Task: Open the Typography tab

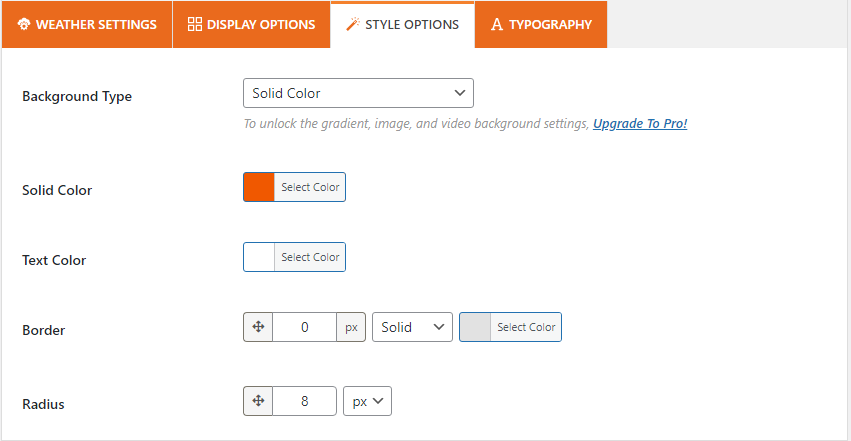Action: tap(541, 24)
